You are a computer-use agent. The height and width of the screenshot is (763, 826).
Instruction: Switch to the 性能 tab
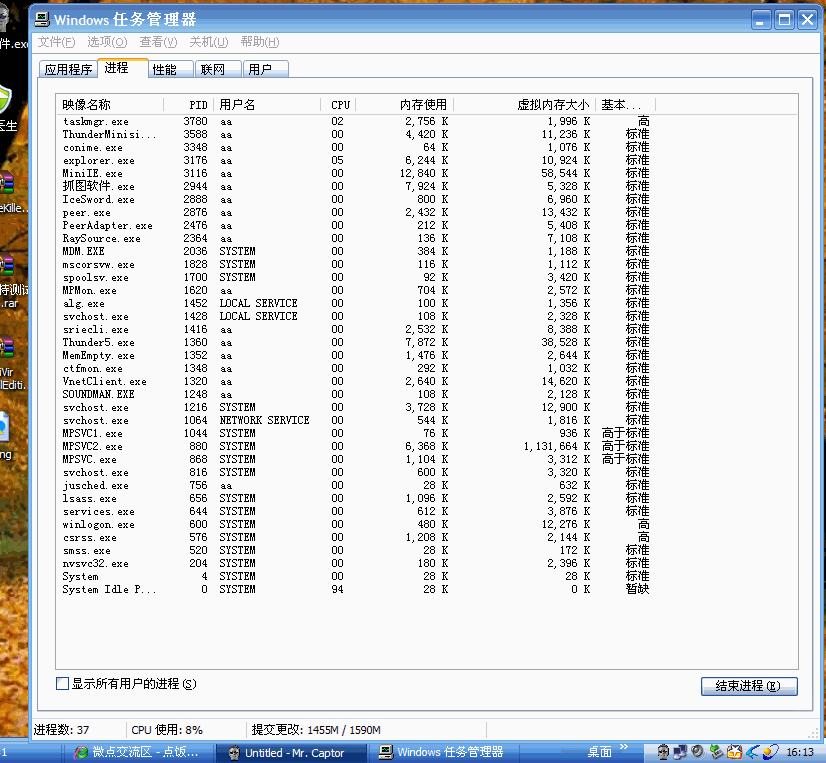(x=171, y=69)
